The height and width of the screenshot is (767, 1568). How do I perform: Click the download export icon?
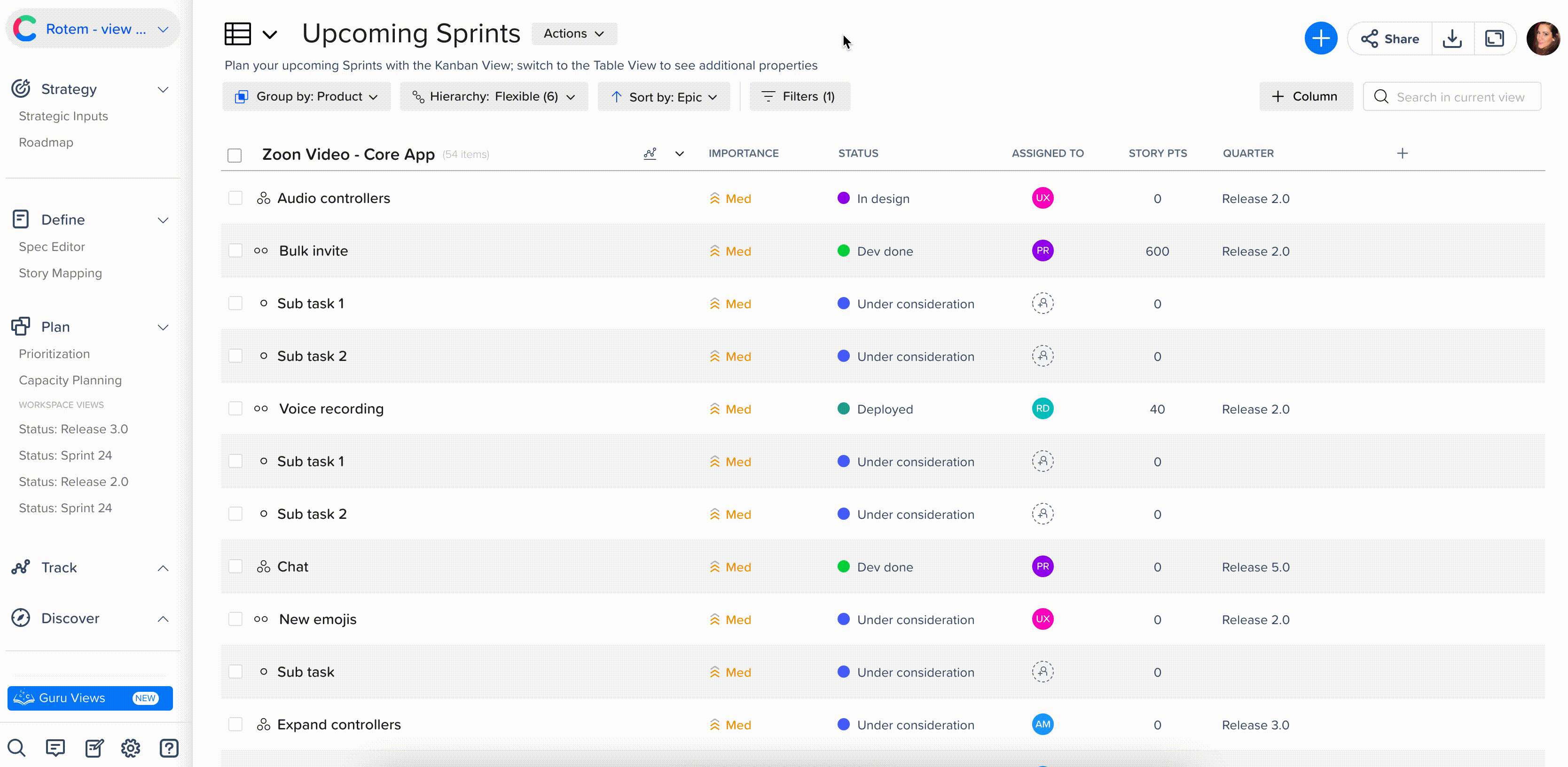tap(1452, 39)
